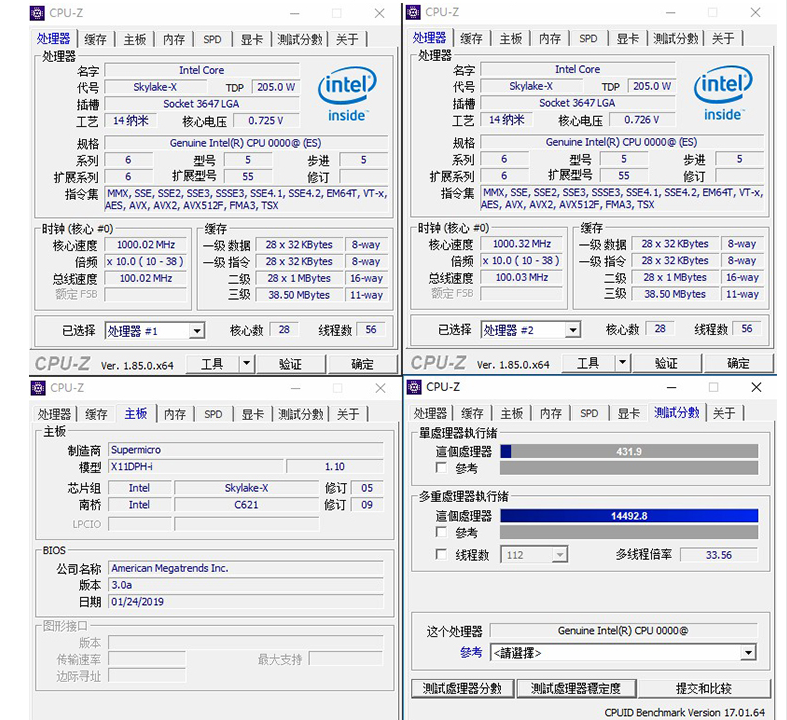Viewport: 787px width, 720px height.
Task: Click bus speed value 100.03 MHz
Action: pyautogui.click(x=521, y=277)
